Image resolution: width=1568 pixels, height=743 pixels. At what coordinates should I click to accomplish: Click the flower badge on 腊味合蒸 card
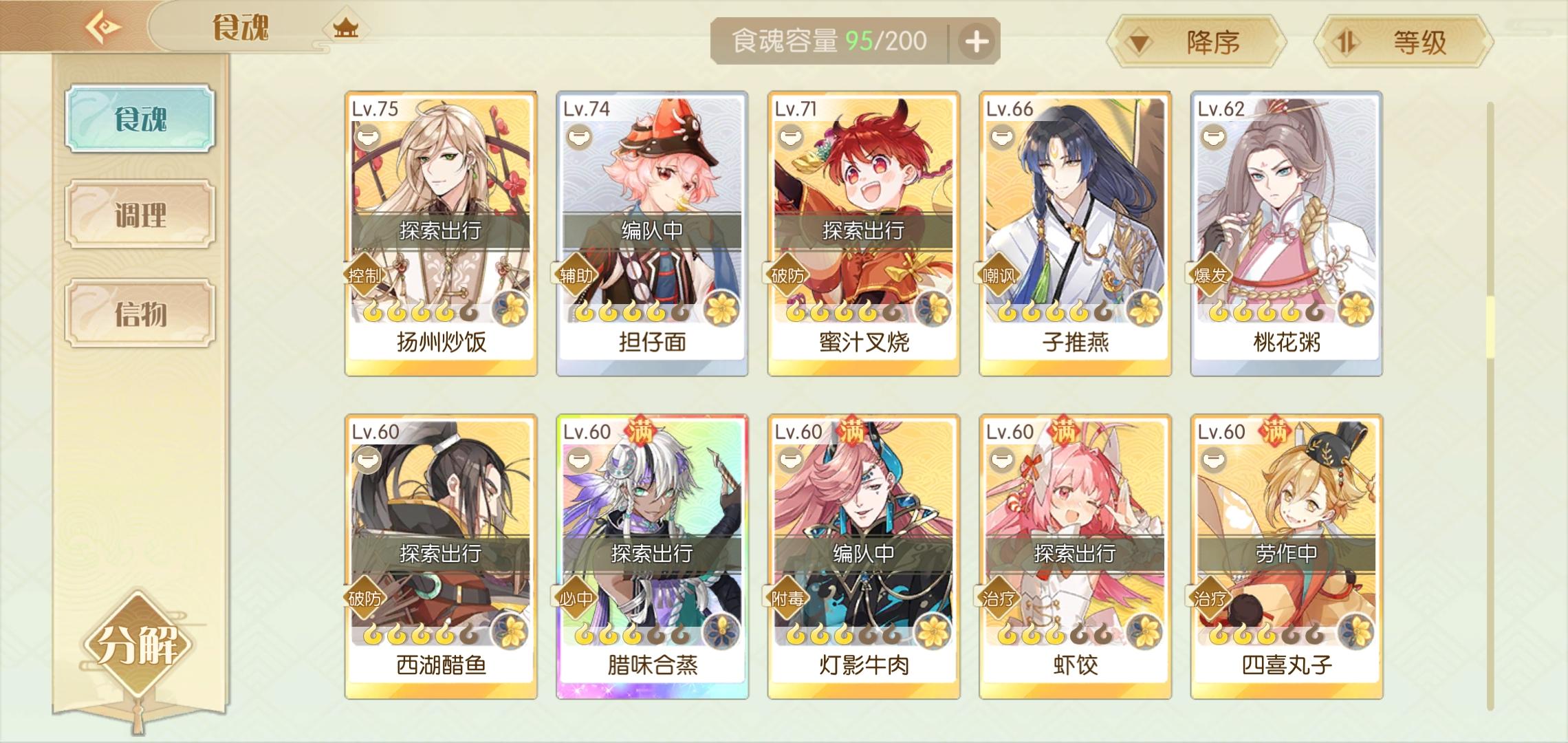click(x=722, y=632)
